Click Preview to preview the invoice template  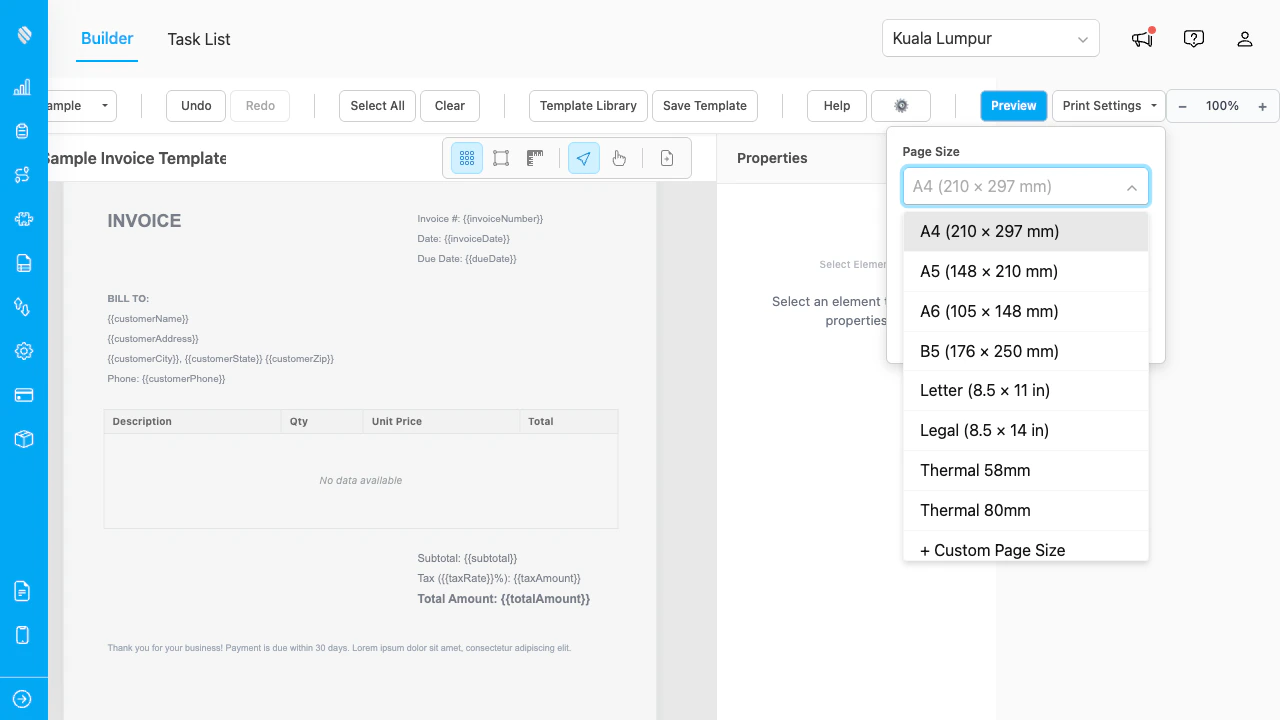coord(1013,105)
